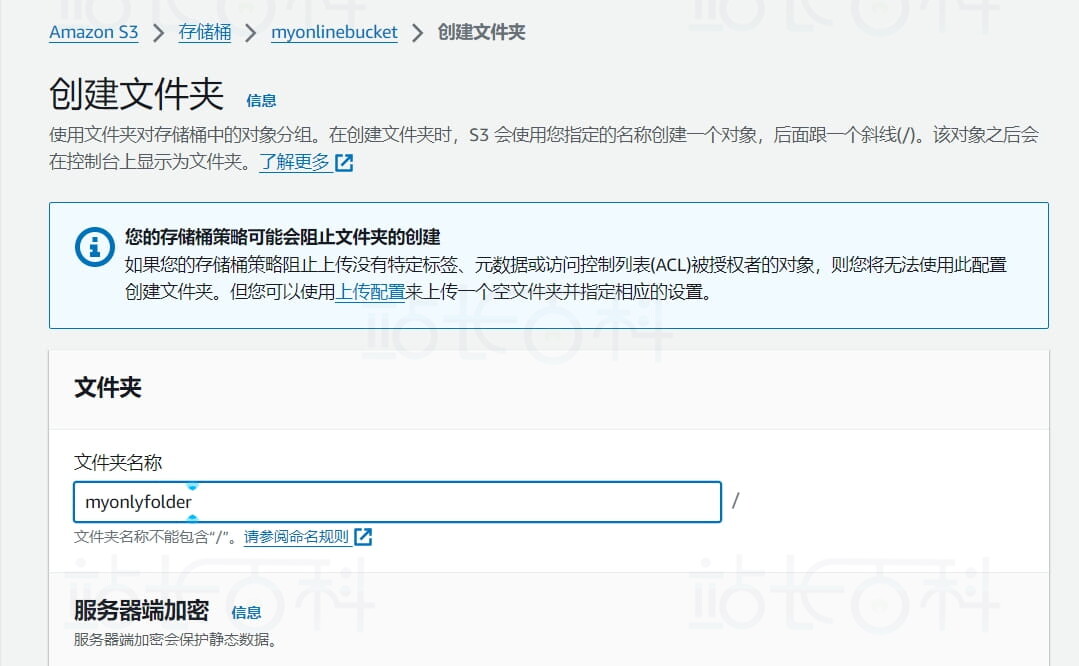The image size is (1079, 666).
Task: Go to the 存储桶 breadcrumb link
Action: (204, 32)
